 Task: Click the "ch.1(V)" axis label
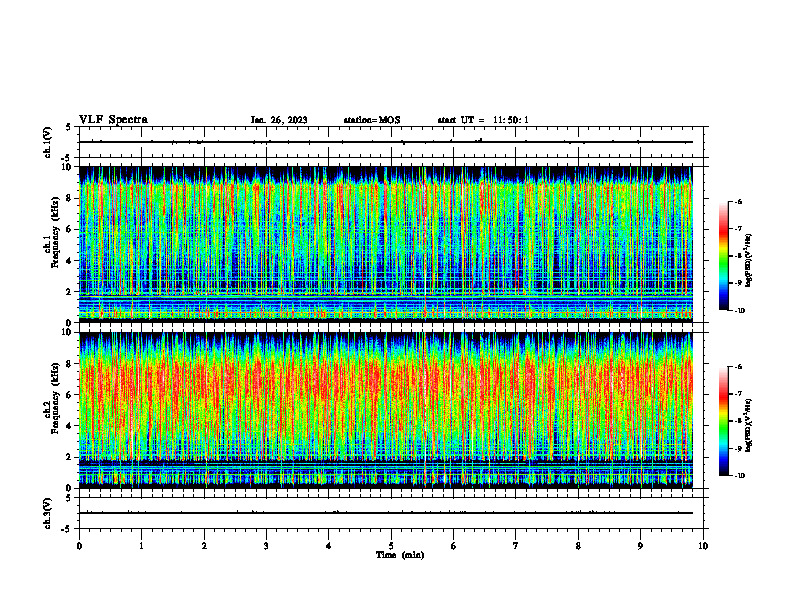[47, 142]
